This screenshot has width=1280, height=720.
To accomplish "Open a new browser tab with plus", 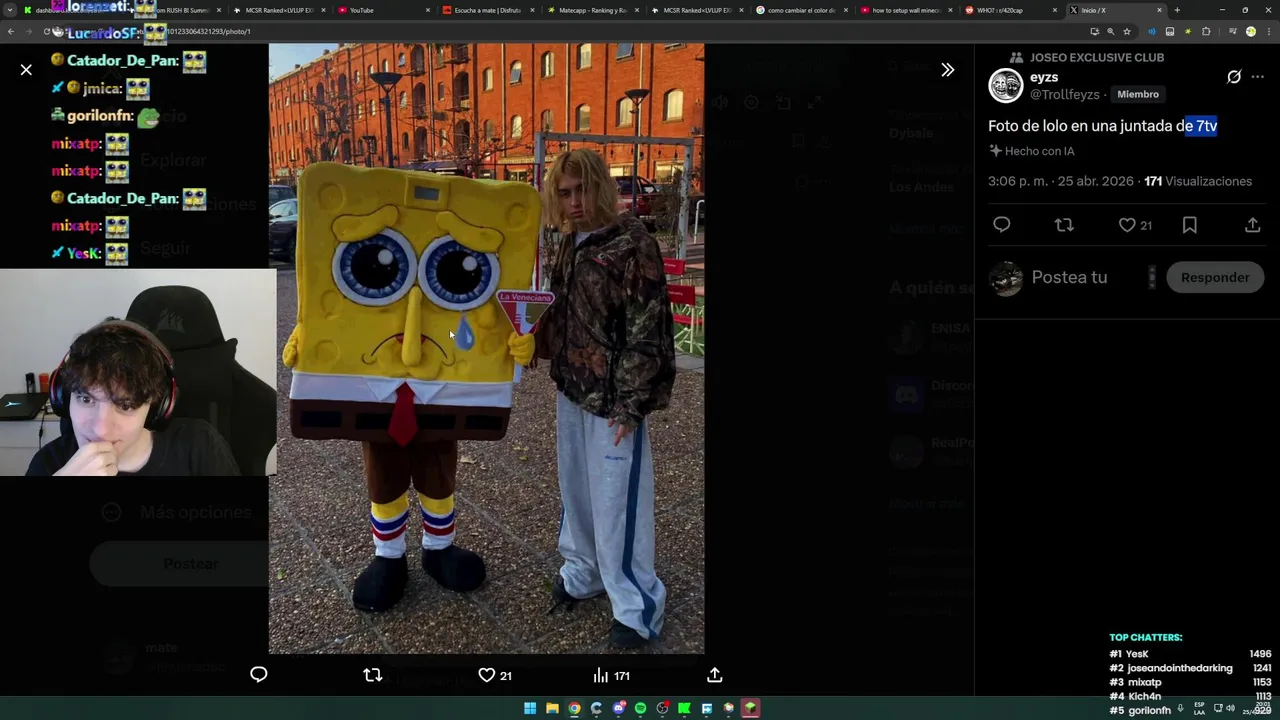I will (x=1177, y=10).
